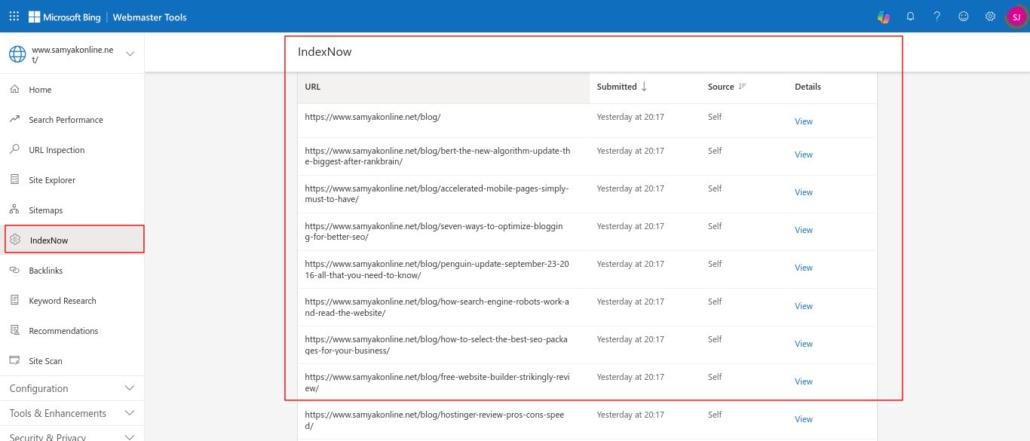Screen dimensions: 1030x441
Task: Sort by Source column icon
Action: coord(742,86)
